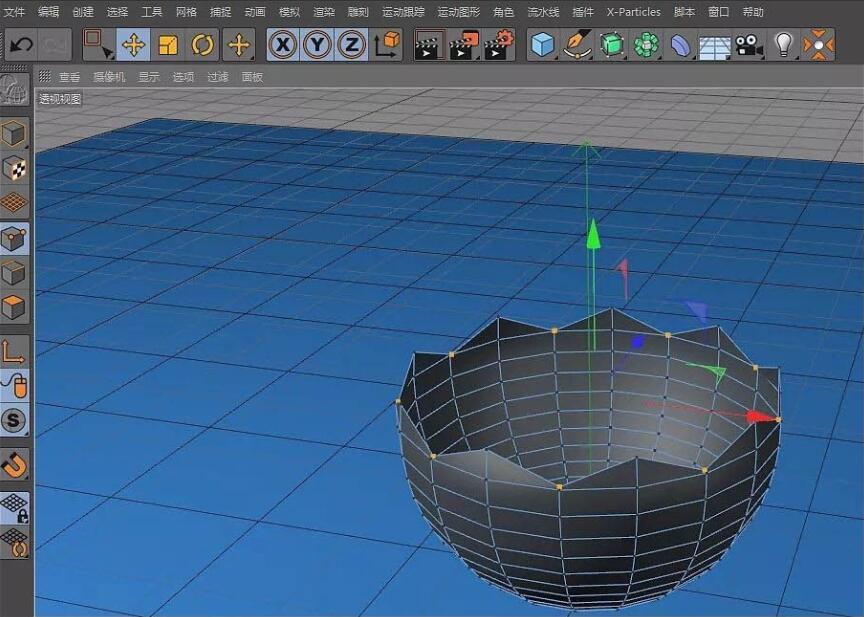Open Subdivision Surface generators flyout
The image size is (864, 617).
(x=612, y=45)
